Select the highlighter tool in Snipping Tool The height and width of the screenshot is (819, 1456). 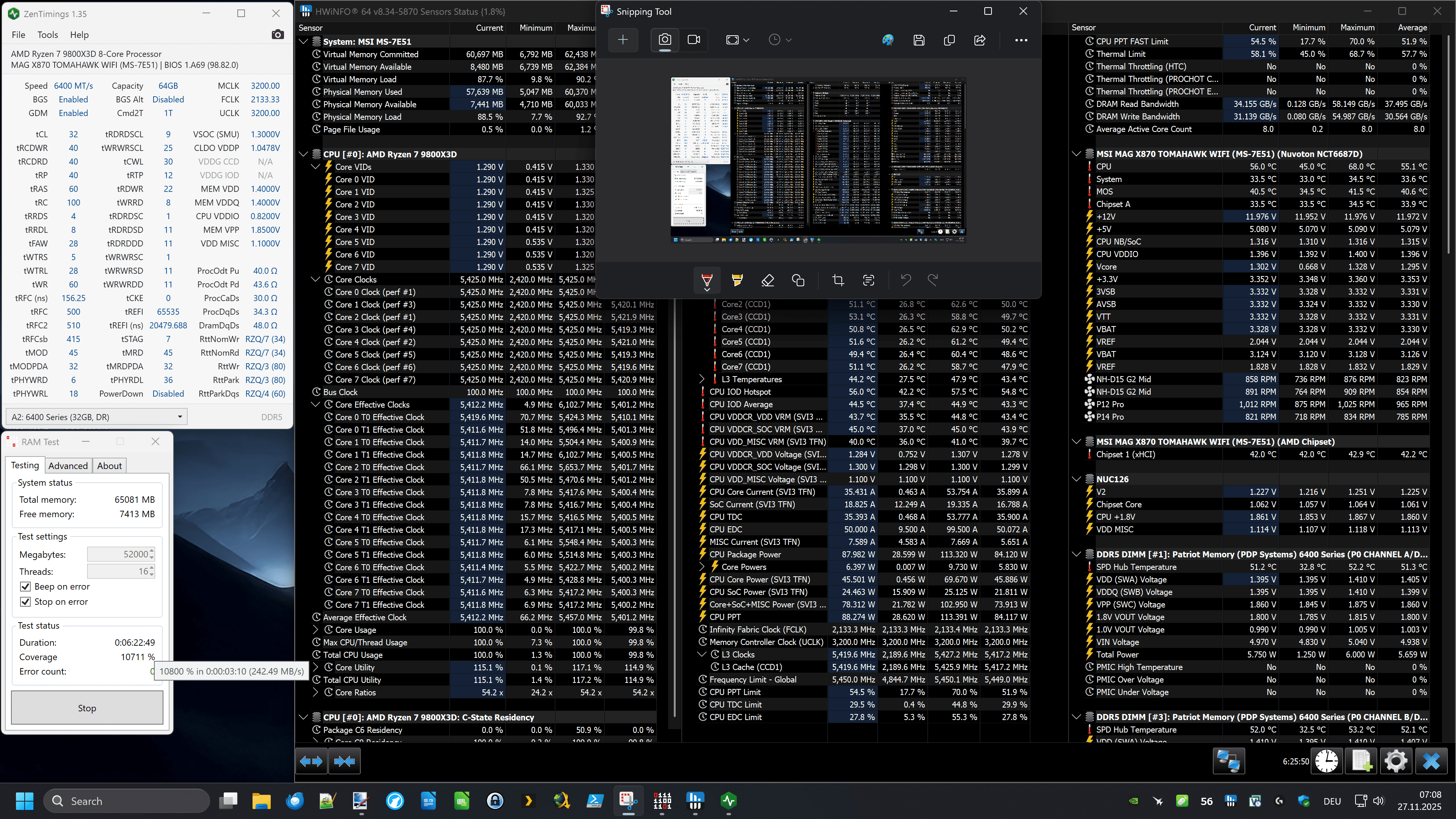point(737,280)
